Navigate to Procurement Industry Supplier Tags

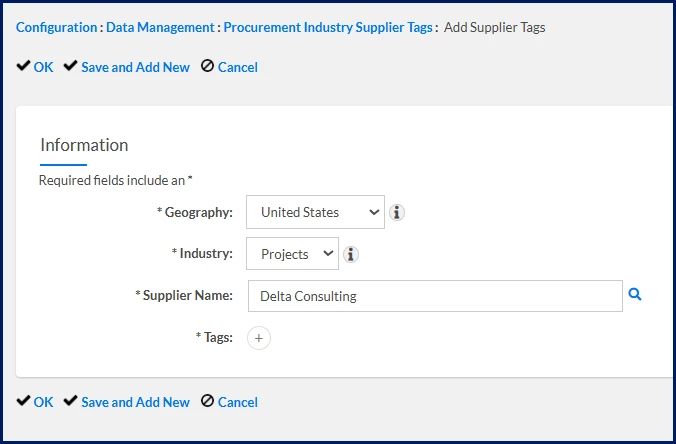328,27
